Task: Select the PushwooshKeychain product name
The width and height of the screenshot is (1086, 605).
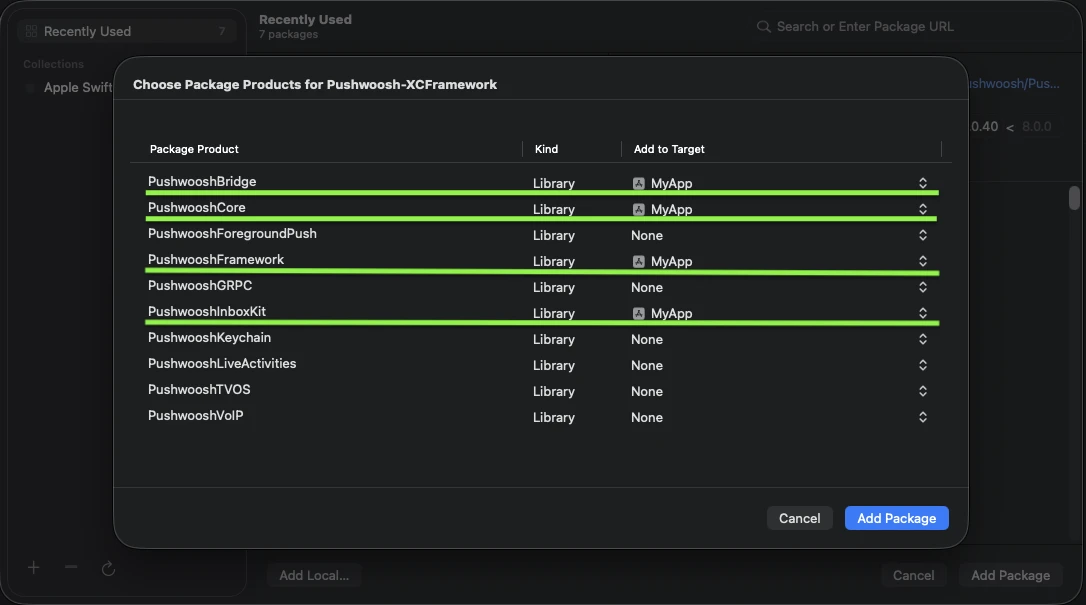Action: pos(209,338)
